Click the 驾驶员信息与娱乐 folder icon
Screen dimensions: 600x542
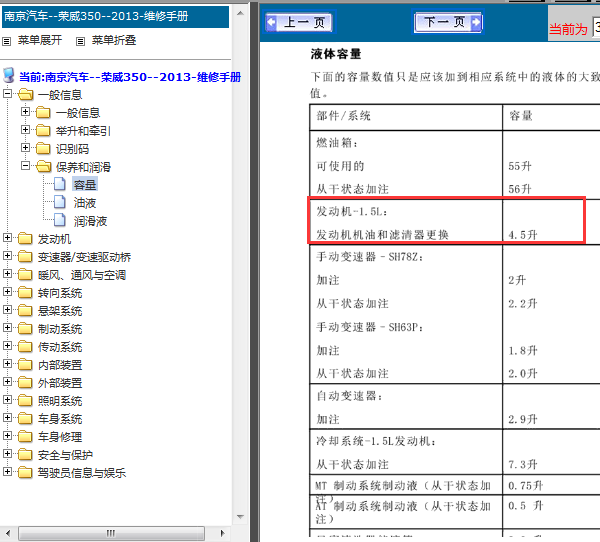(25, 472)
